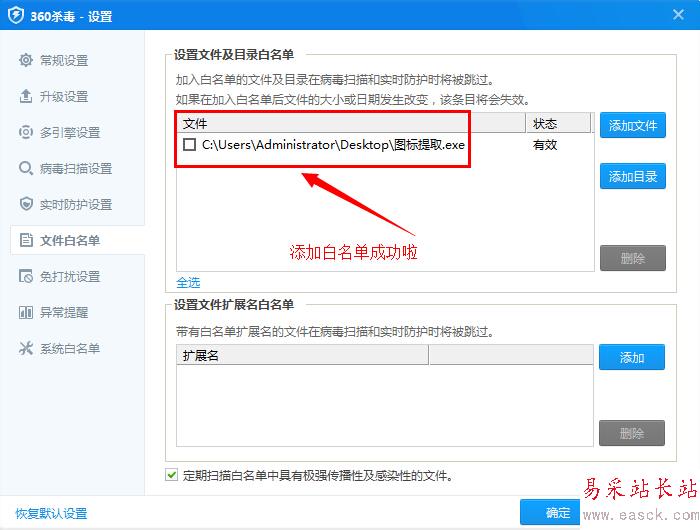This screenshot has height=530, width=700.
Task: Select the C:\Users\Administrator\Desktop\图标提取.exe path
Action: point(333,145)
